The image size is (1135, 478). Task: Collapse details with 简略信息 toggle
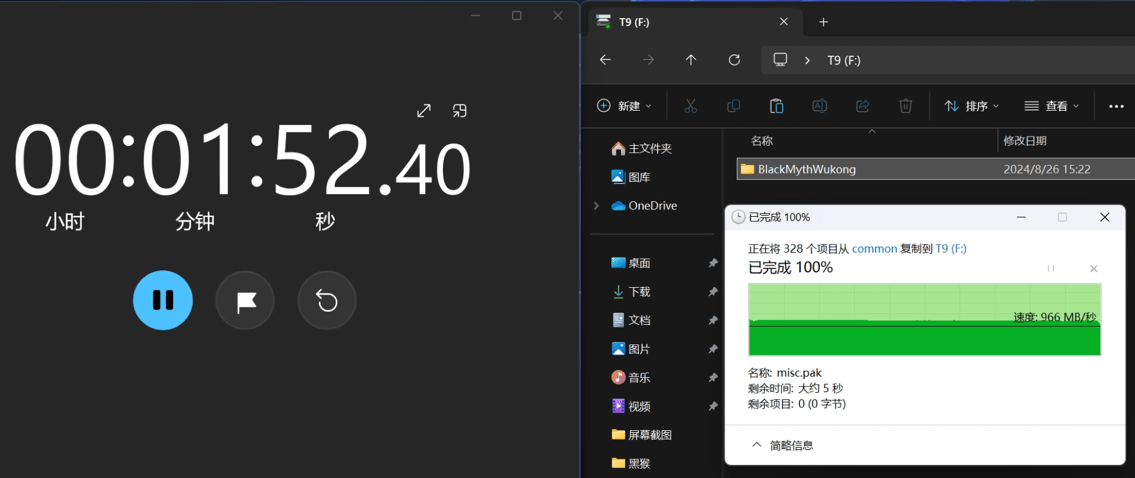click(x=782, y=445)
